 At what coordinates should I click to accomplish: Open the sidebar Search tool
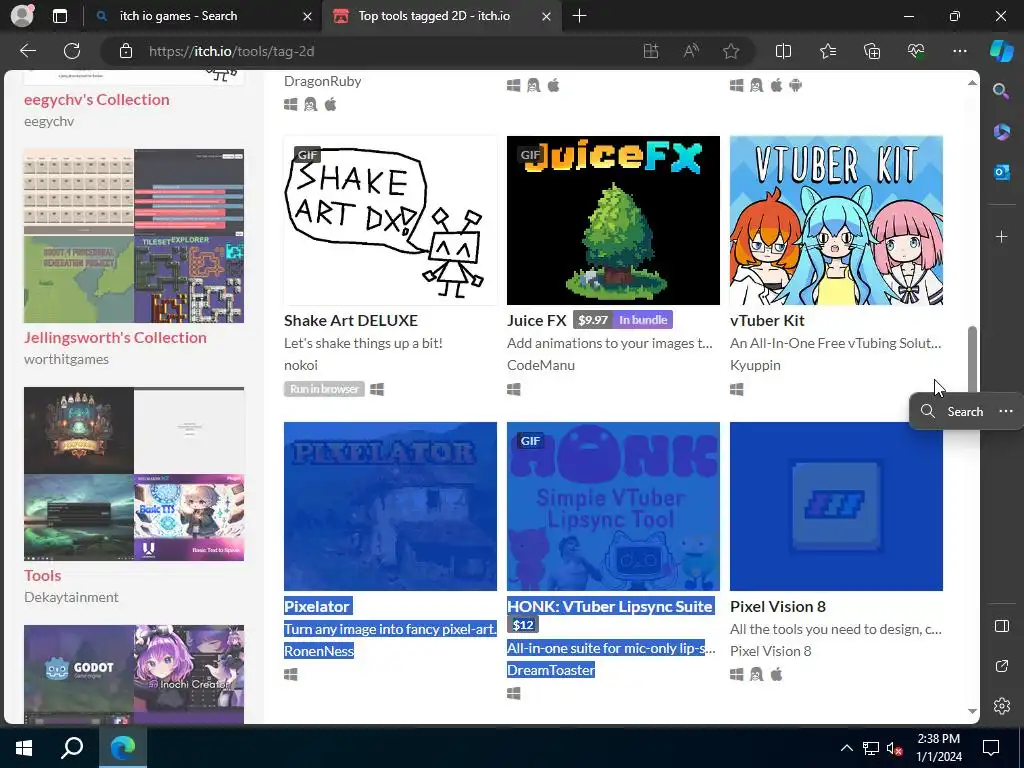tap(1001, 91)
